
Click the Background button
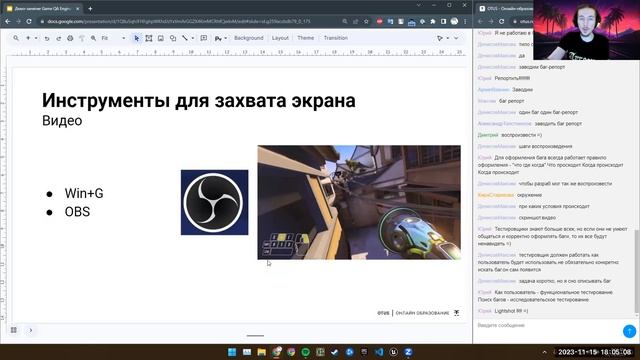click(x=249, y=38)
